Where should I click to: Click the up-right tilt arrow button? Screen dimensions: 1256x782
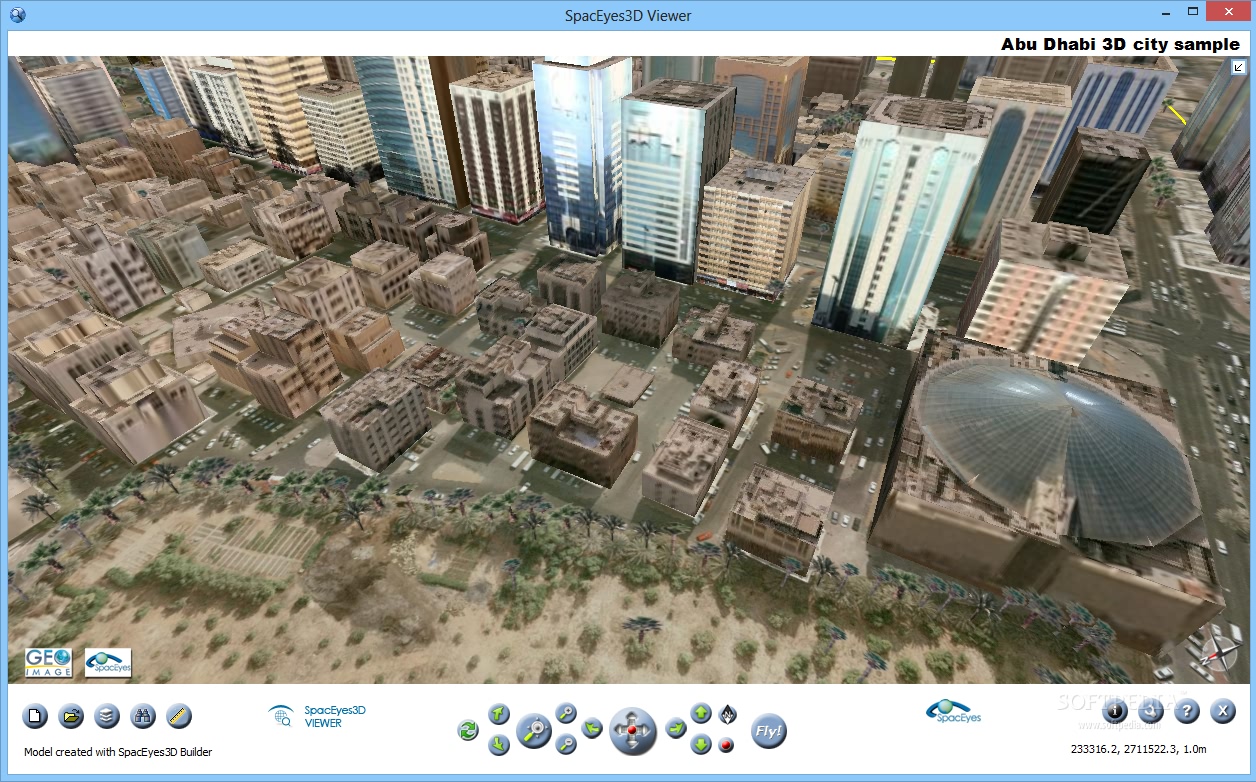[499, 714]
